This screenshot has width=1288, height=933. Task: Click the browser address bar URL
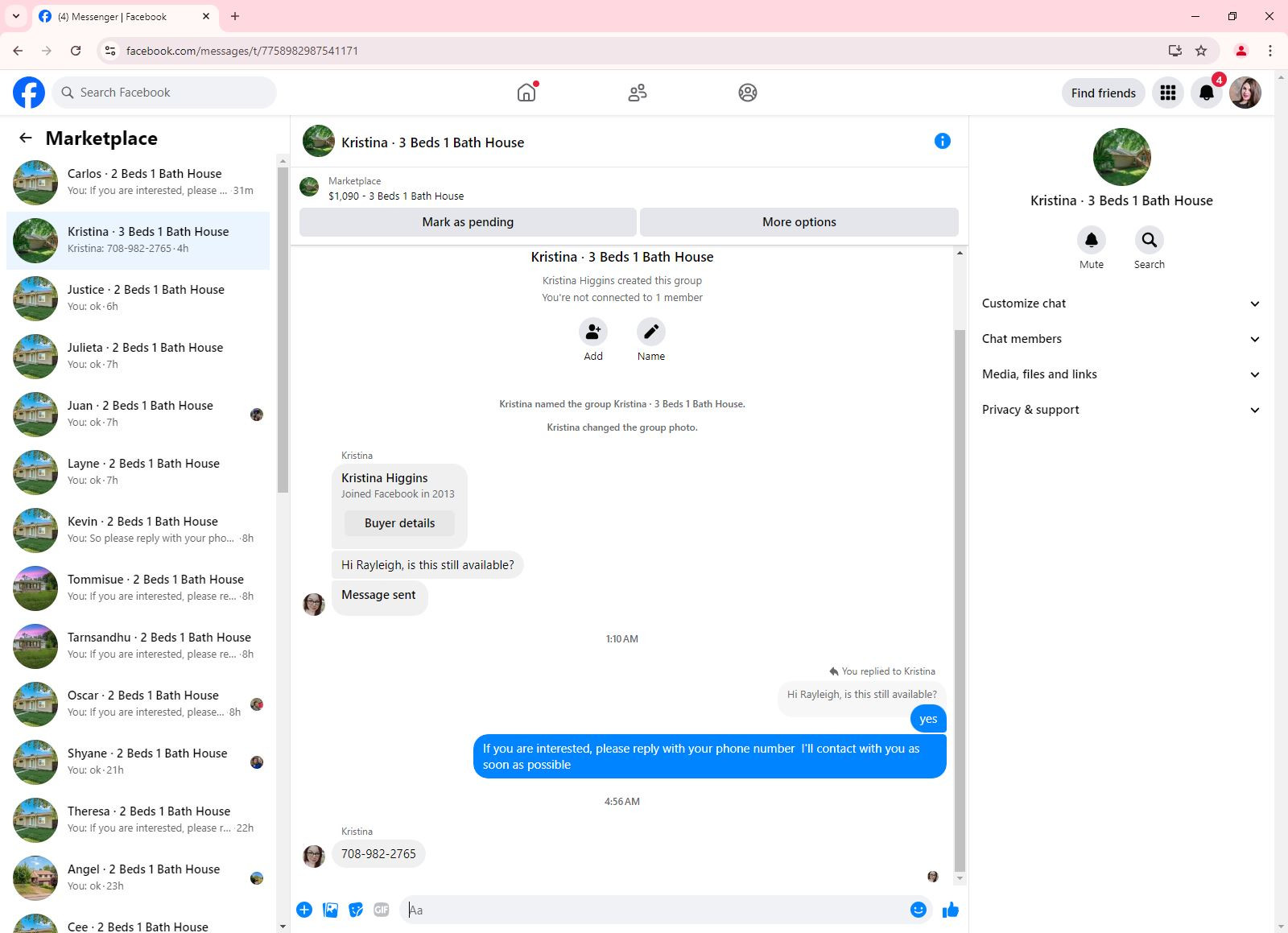[242, 51]
